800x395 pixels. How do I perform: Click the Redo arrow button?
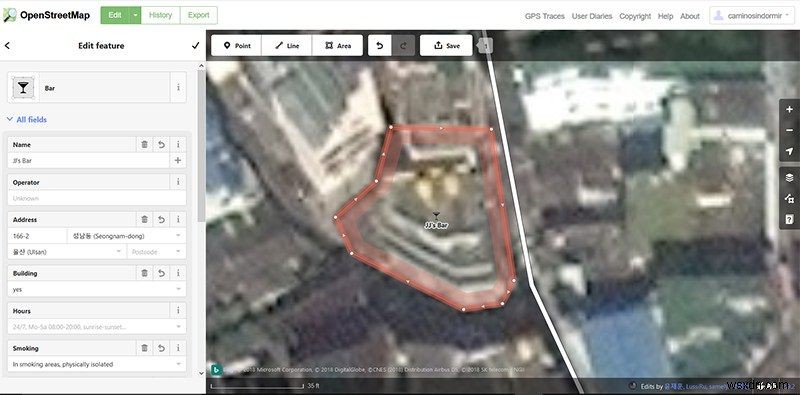tap(404, 45)
